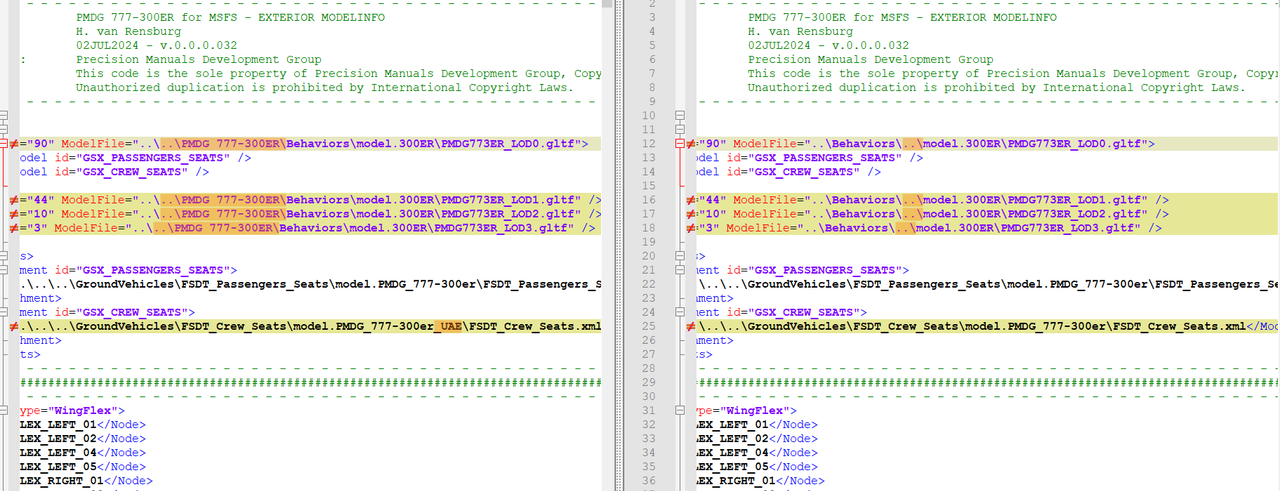Collapse left pane fold beside the GSX_CREW_SEATS ment line
Viewport: 1280px width, 491px height.
click(4, 312)
